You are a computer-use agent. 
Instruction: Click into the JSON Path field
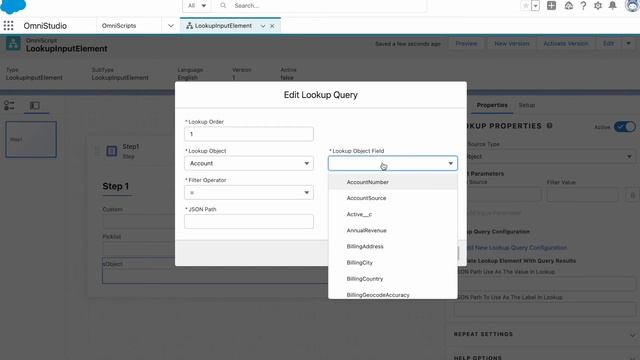(x=249, y=222)
